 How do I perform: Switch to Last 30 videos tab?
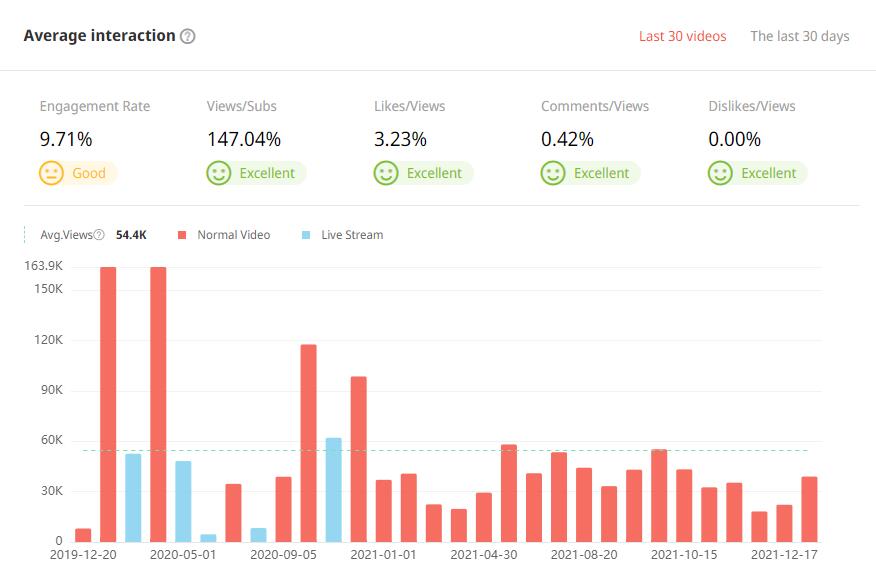tap(682, 36)
